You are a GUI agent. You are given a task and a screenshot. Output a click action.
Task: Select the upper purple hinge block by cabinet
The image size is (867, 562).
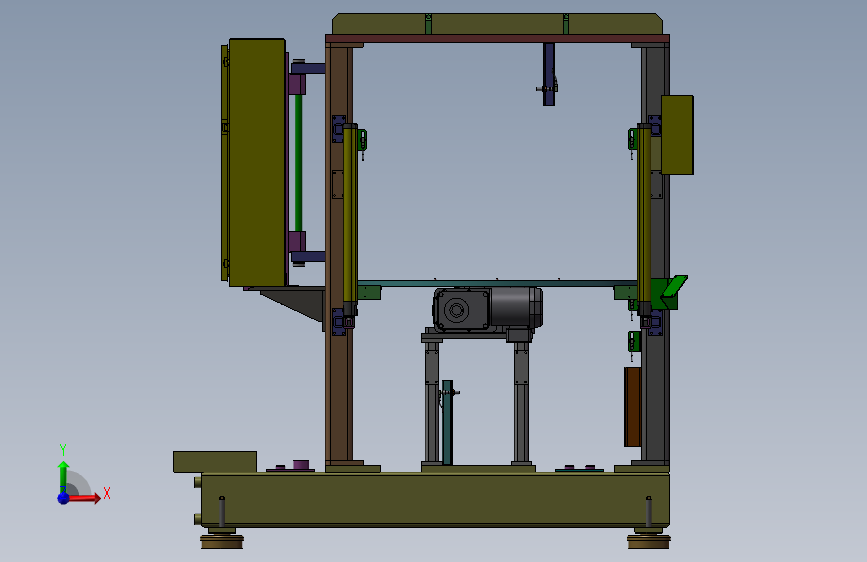pyautogui.click(x=296, y=84)
